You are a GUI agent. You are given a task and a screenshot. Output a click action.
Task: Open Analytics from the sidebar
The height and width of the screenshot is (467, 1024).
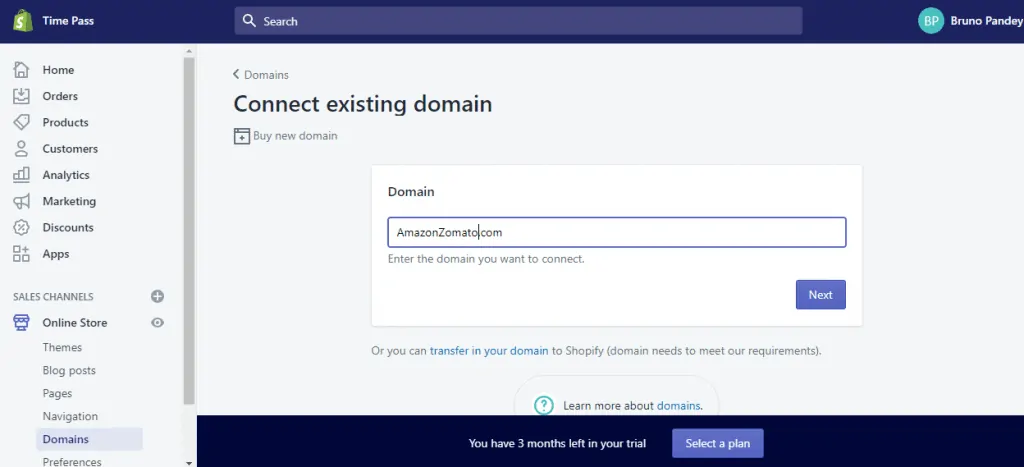coord(66,175)
